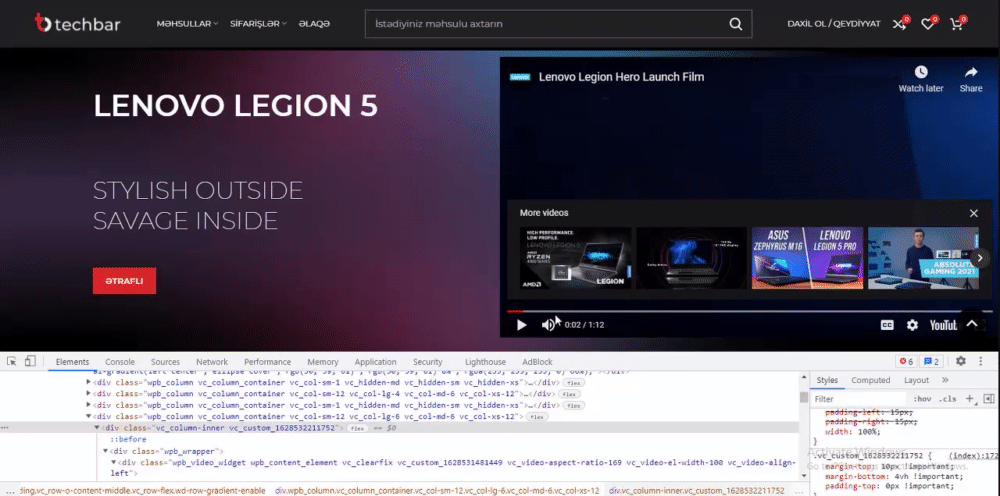Switch to the Security tab
This screenshot has width=1000, height=496.
(427, 361)
